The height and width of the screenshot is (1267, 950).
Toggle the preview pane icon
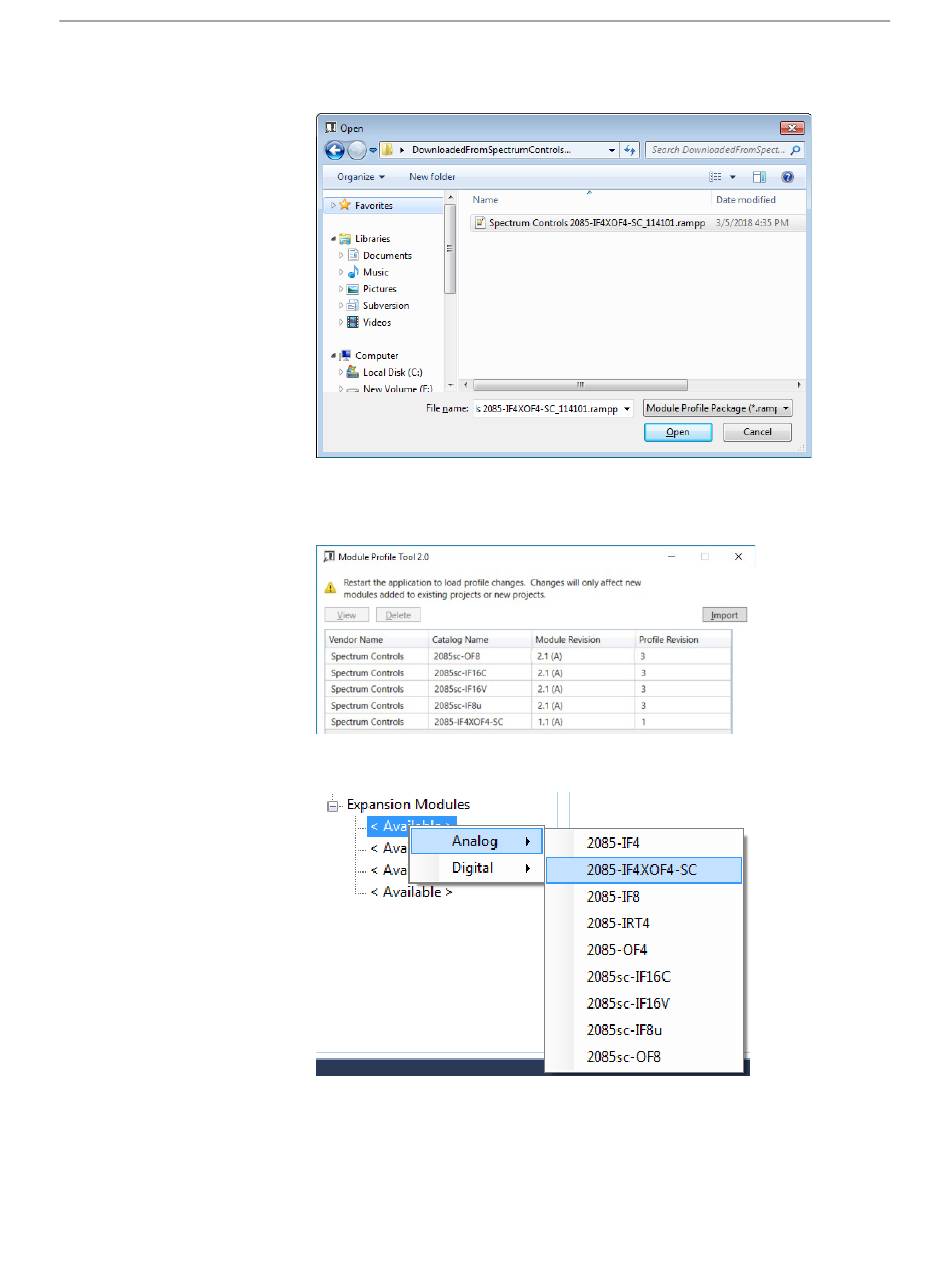pos(759,177)
